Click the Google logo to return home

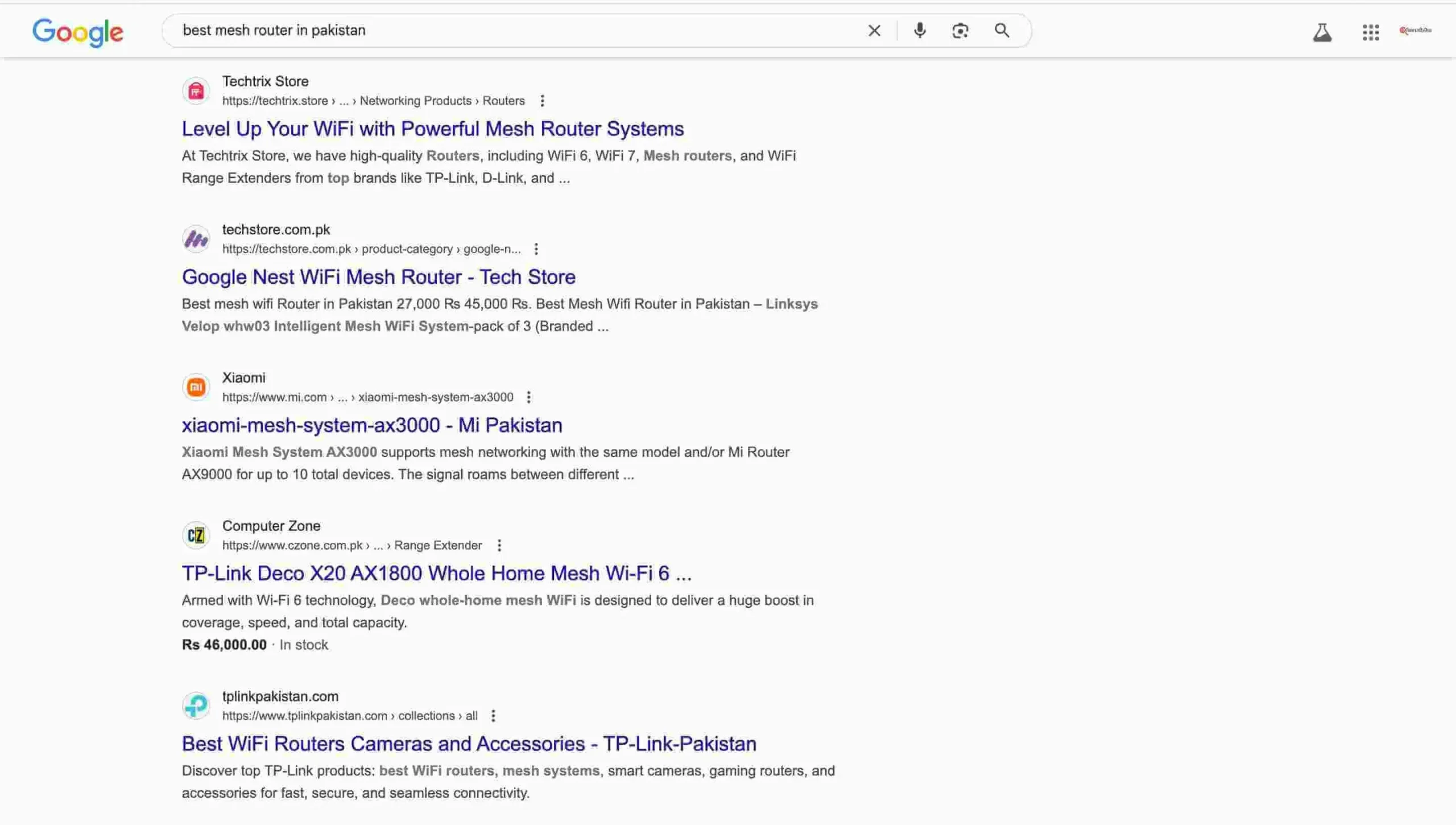click(x=78, y=32)
